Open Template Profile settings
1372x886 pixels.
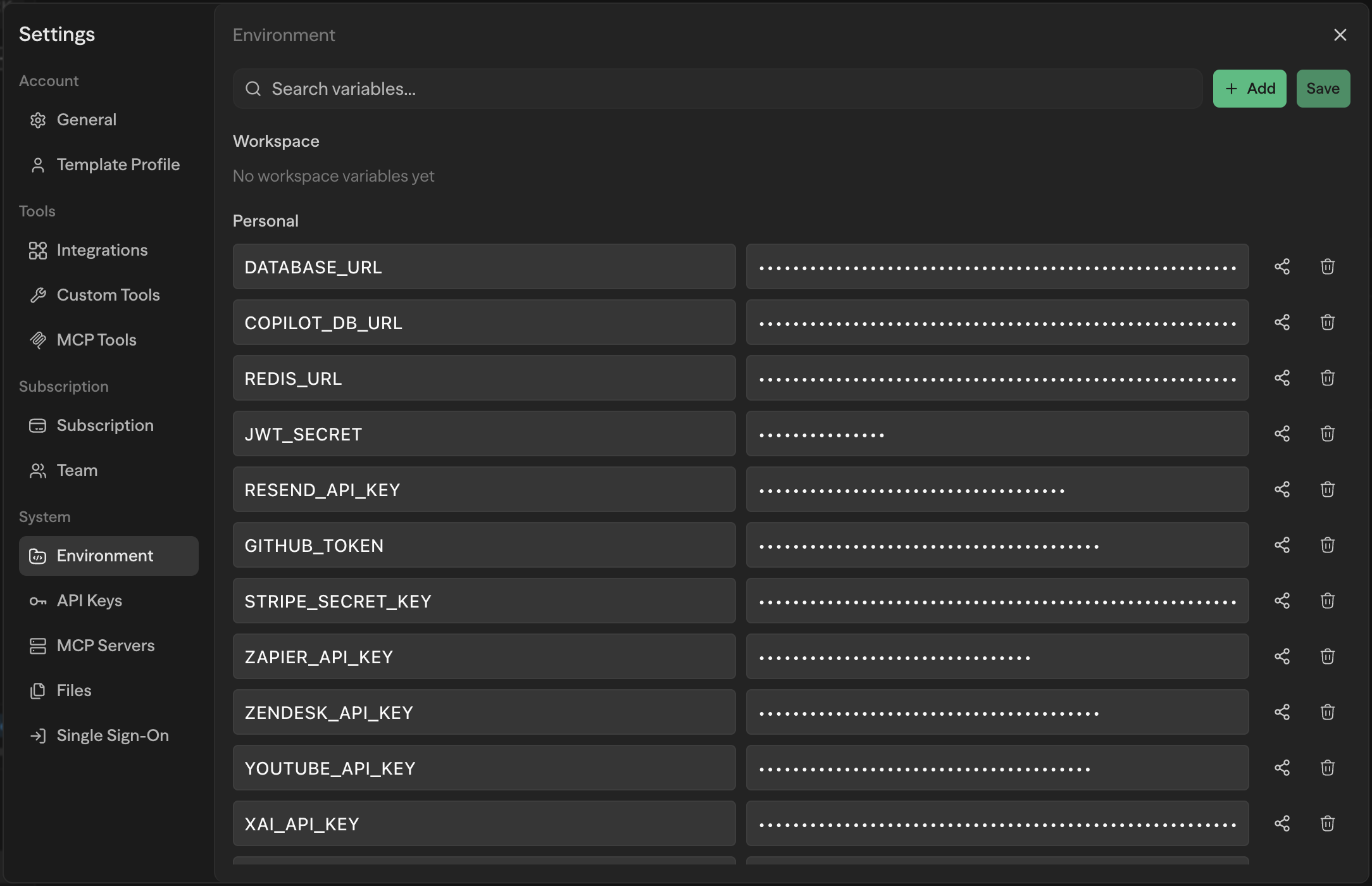(118, 165)
